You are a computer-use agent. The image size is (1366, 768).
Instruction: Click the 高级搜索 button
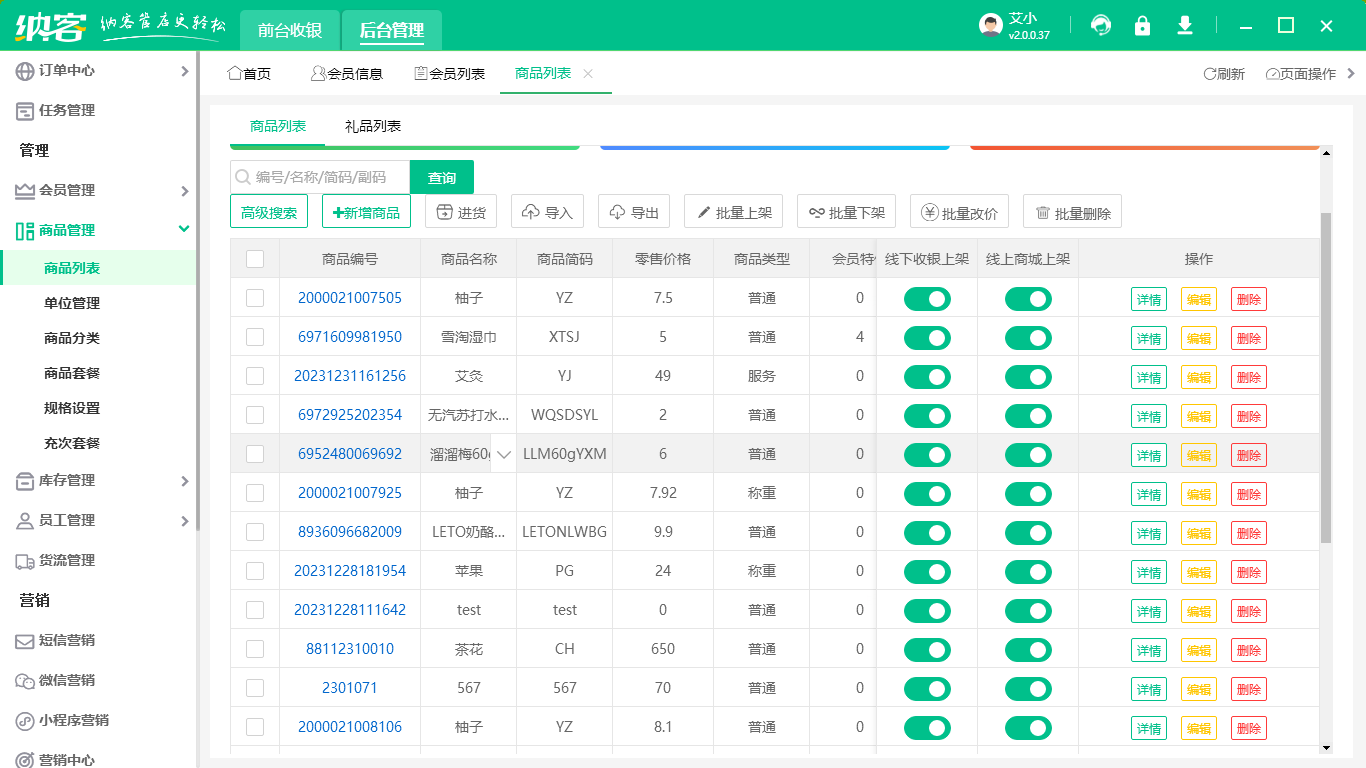point(269,212)
